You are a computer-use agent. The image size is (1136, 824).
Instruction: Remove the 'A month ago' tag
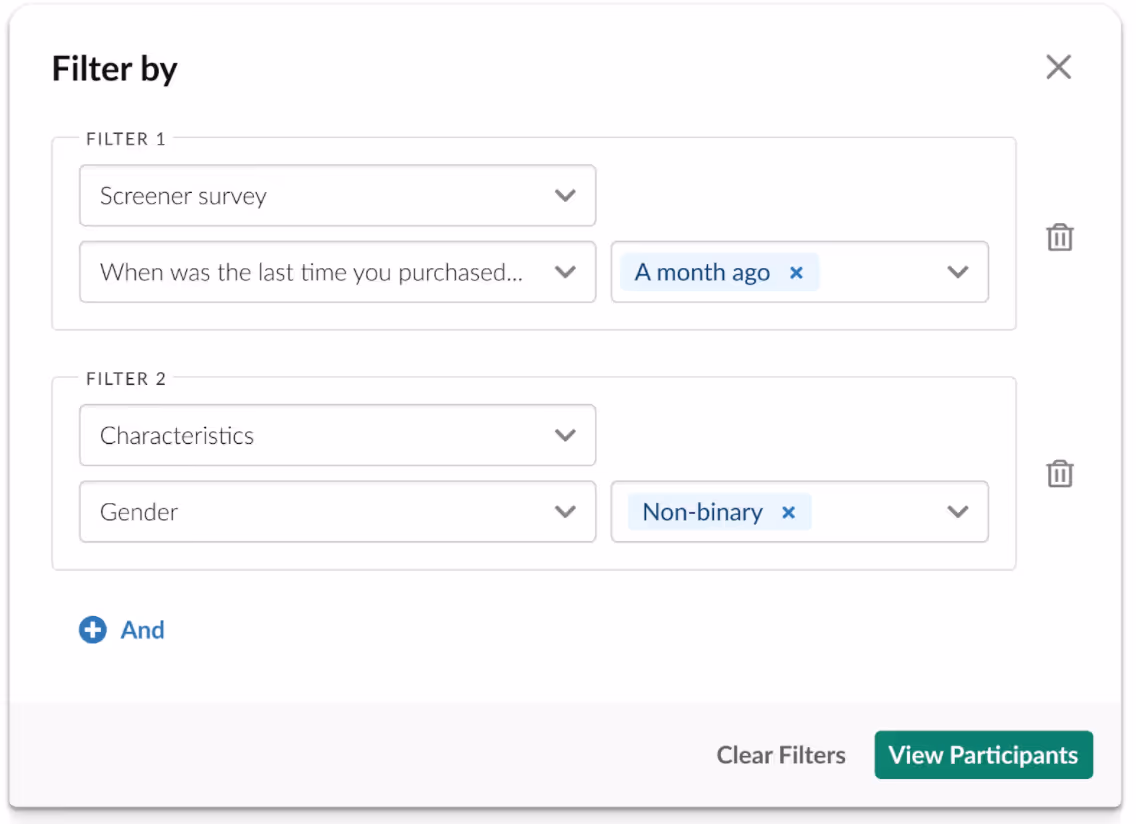point(797,273)
